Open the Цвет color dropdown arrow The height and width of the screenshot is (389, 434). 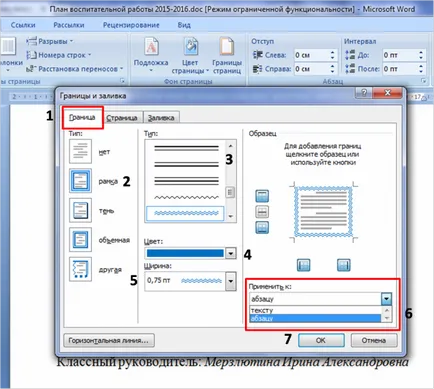coord(231,253)
